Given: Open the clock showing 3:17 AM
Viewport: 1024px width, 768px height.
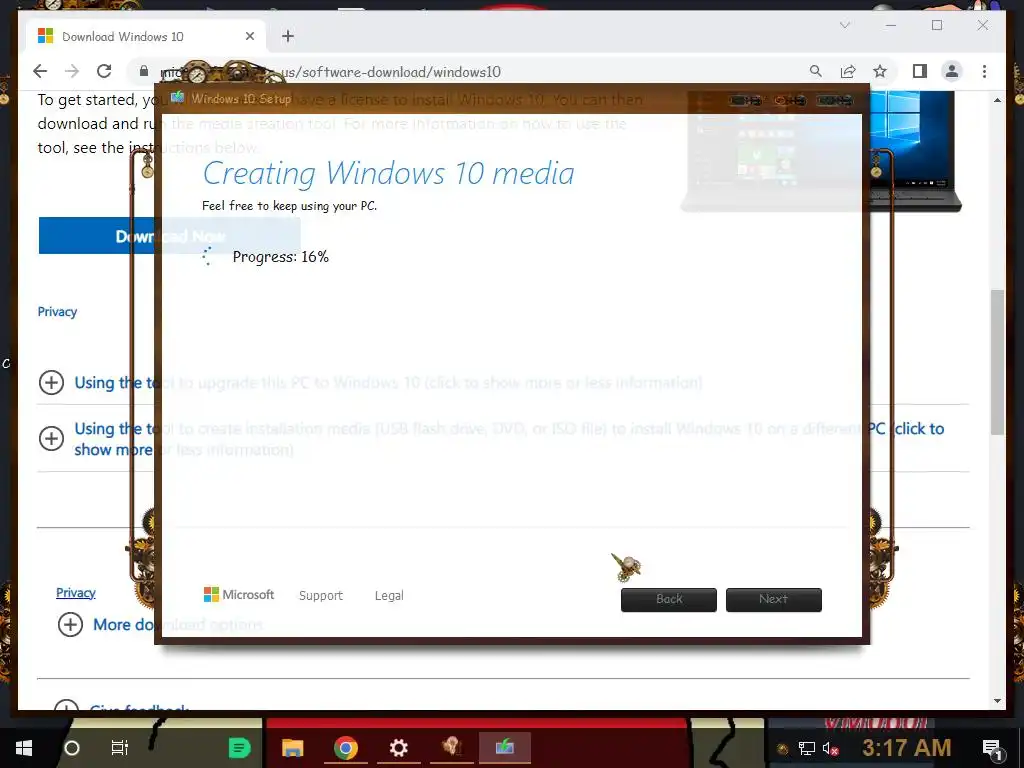Looking at the screenshot, I should (907, 748).
